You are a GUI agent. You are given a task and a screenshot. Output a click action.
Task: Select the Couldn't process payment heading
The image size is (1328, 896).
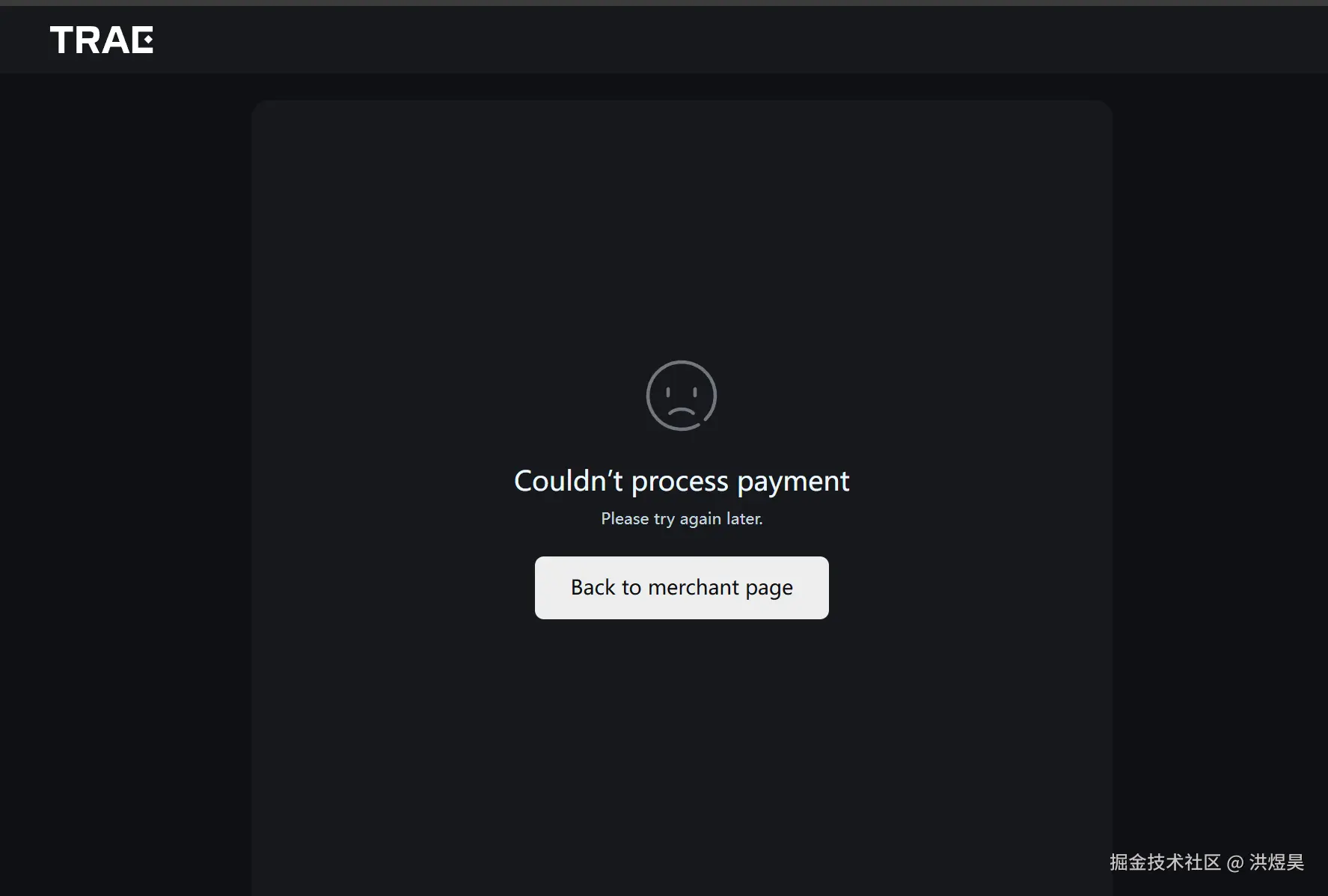click(682, 481)
